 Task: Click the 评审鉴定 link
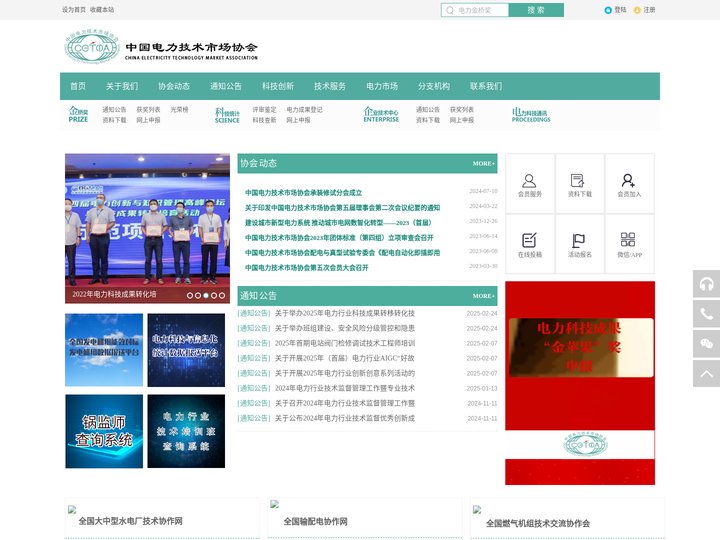(x=264, y=110)
